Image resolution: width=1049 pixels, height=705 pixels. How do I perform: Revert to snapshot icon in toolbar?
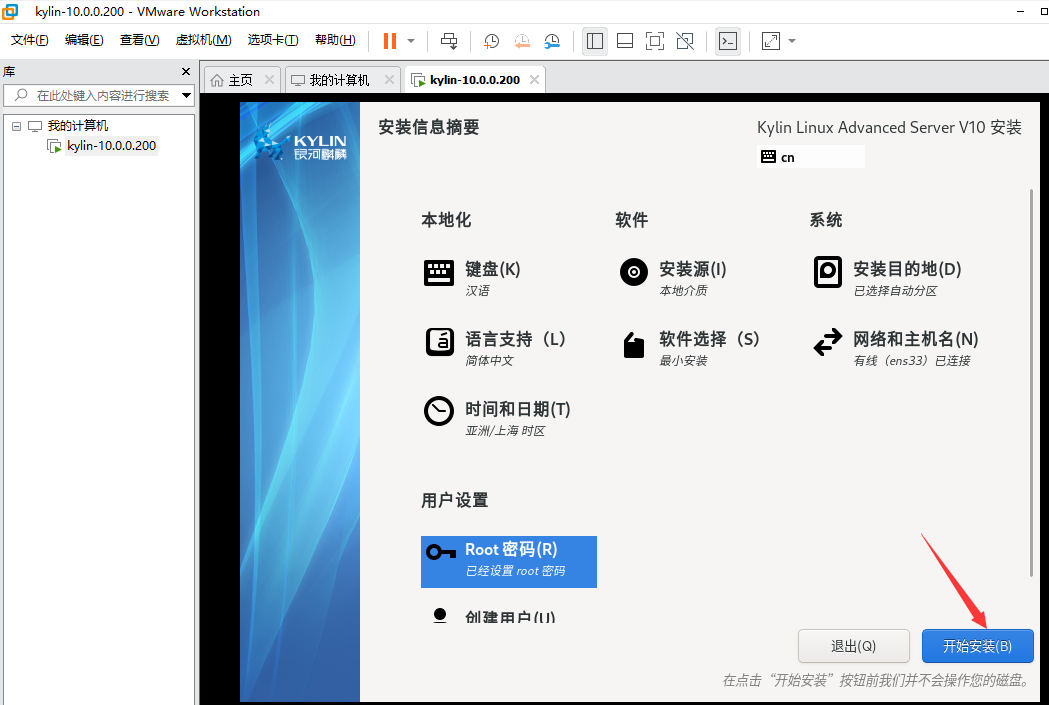(x=522, y=41)
